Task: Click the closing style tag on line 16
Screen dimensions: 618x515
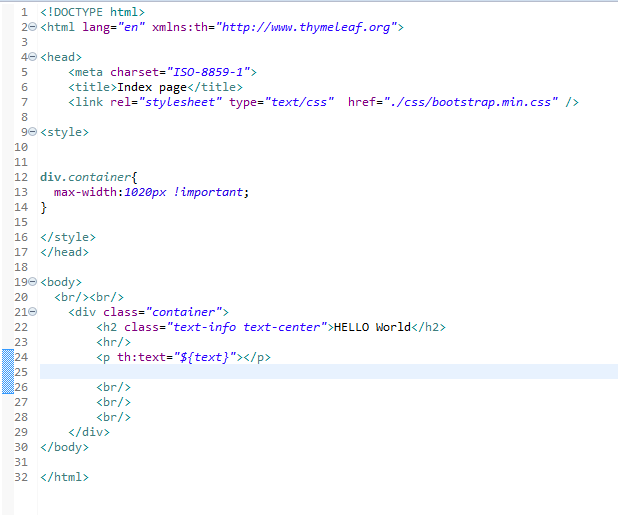Action: (68, 237)
